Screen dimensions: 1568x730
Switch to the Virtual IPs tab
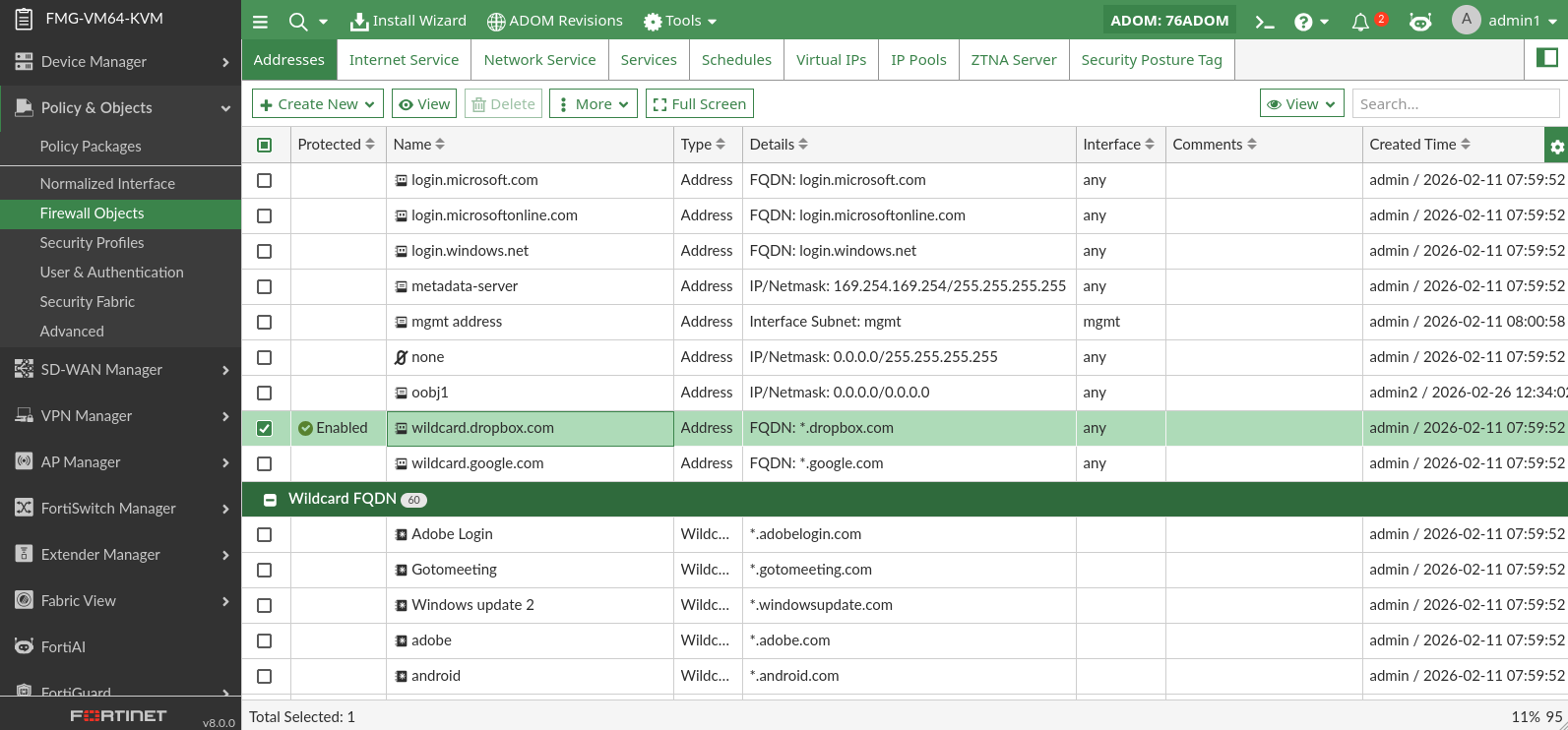coord(831,60)
